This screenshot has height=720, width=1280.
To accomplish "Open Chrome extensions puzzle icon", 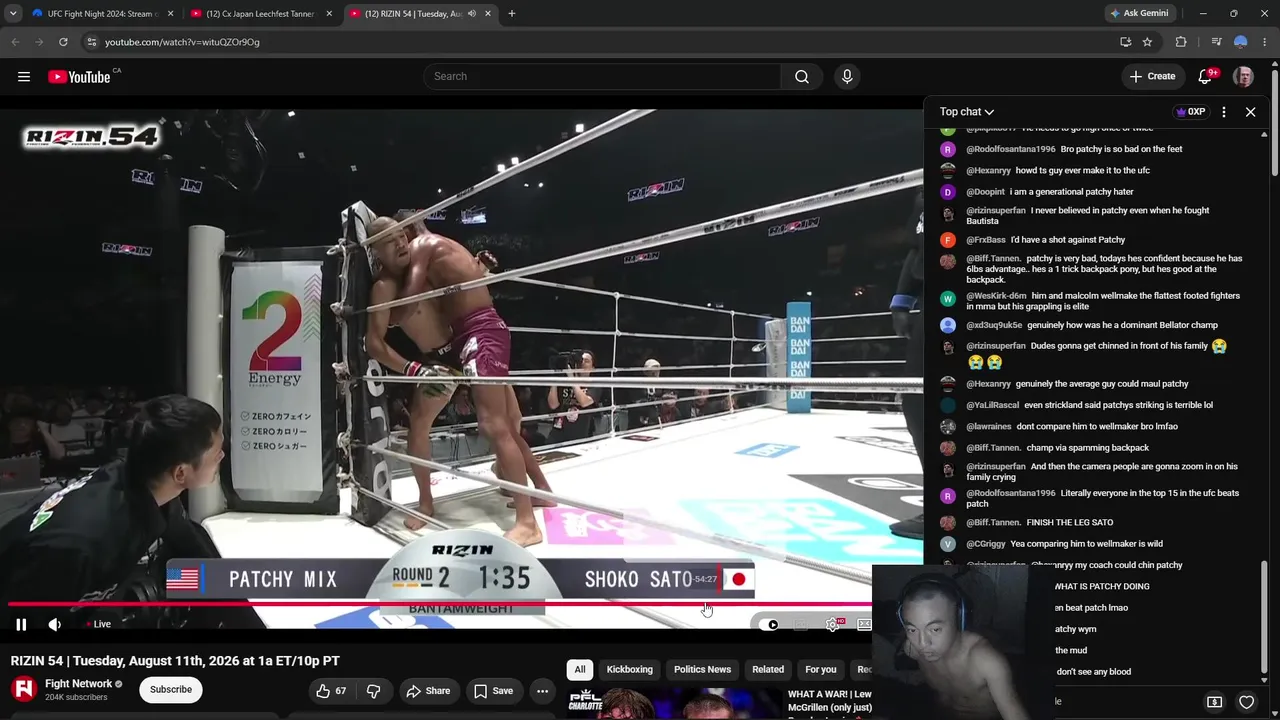I will [1181, 42].
